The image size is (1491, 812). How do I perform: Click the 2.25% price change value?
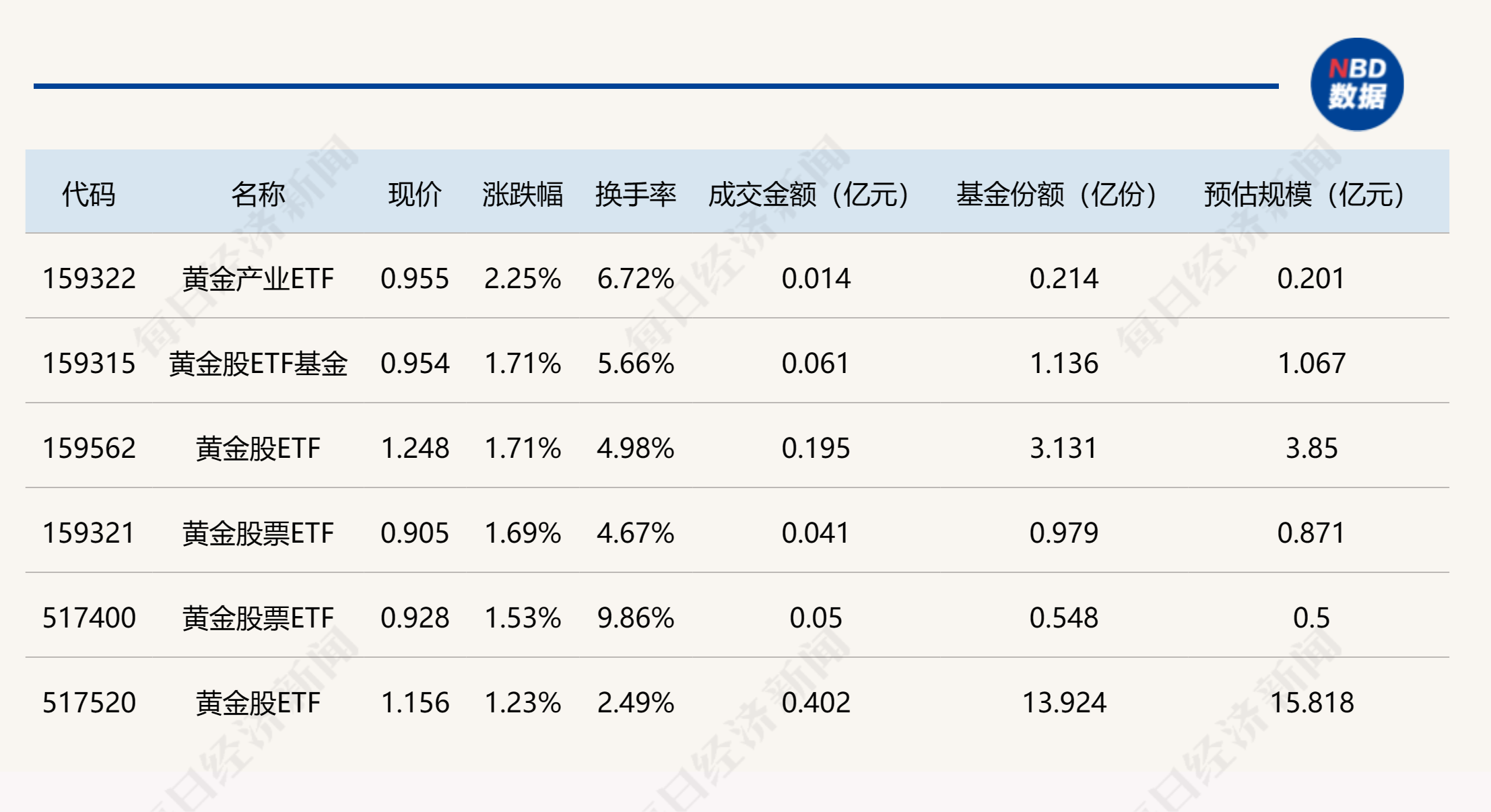[522, 279]
